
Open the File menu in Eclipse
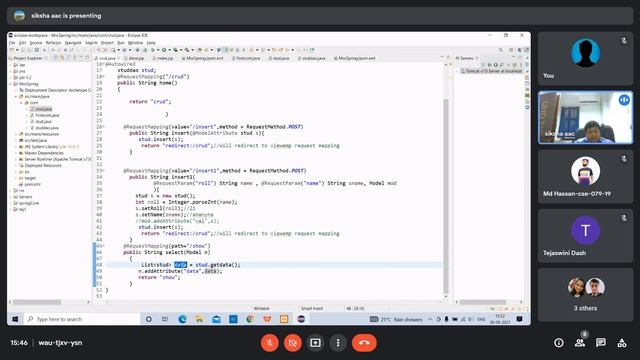(12, 43)
